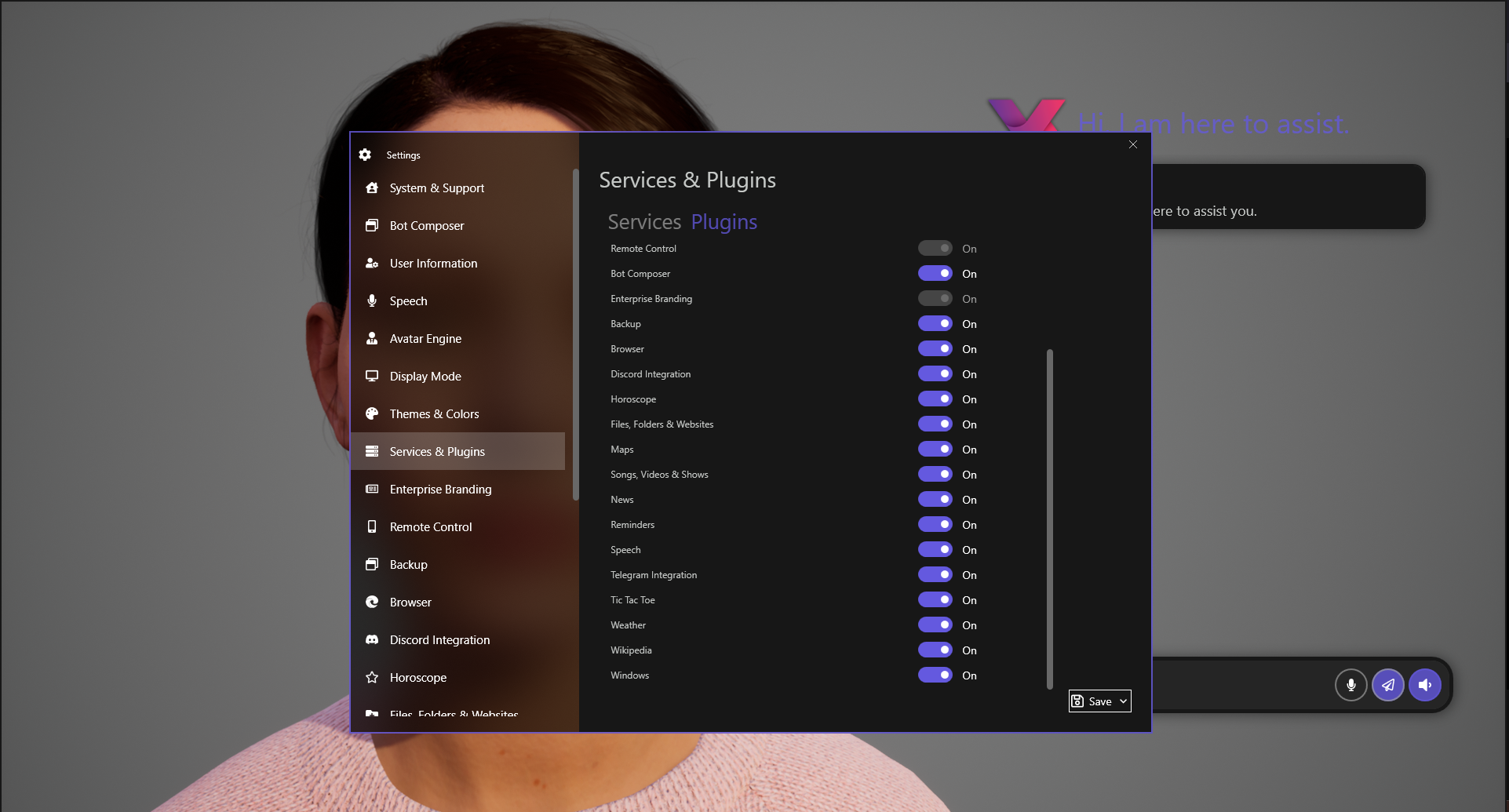
Task: Turn off the Weather service
Action: 935,624
